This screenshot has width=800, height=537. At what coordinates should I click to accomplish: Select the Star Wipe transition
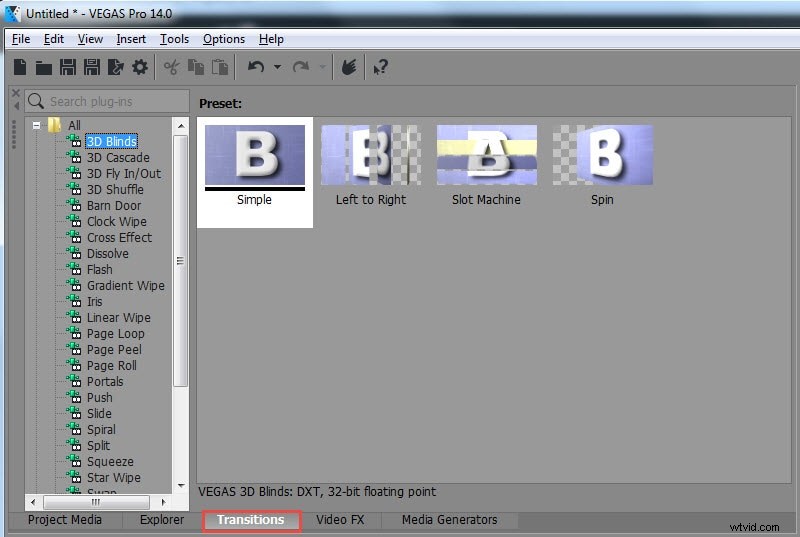(114, 477)
